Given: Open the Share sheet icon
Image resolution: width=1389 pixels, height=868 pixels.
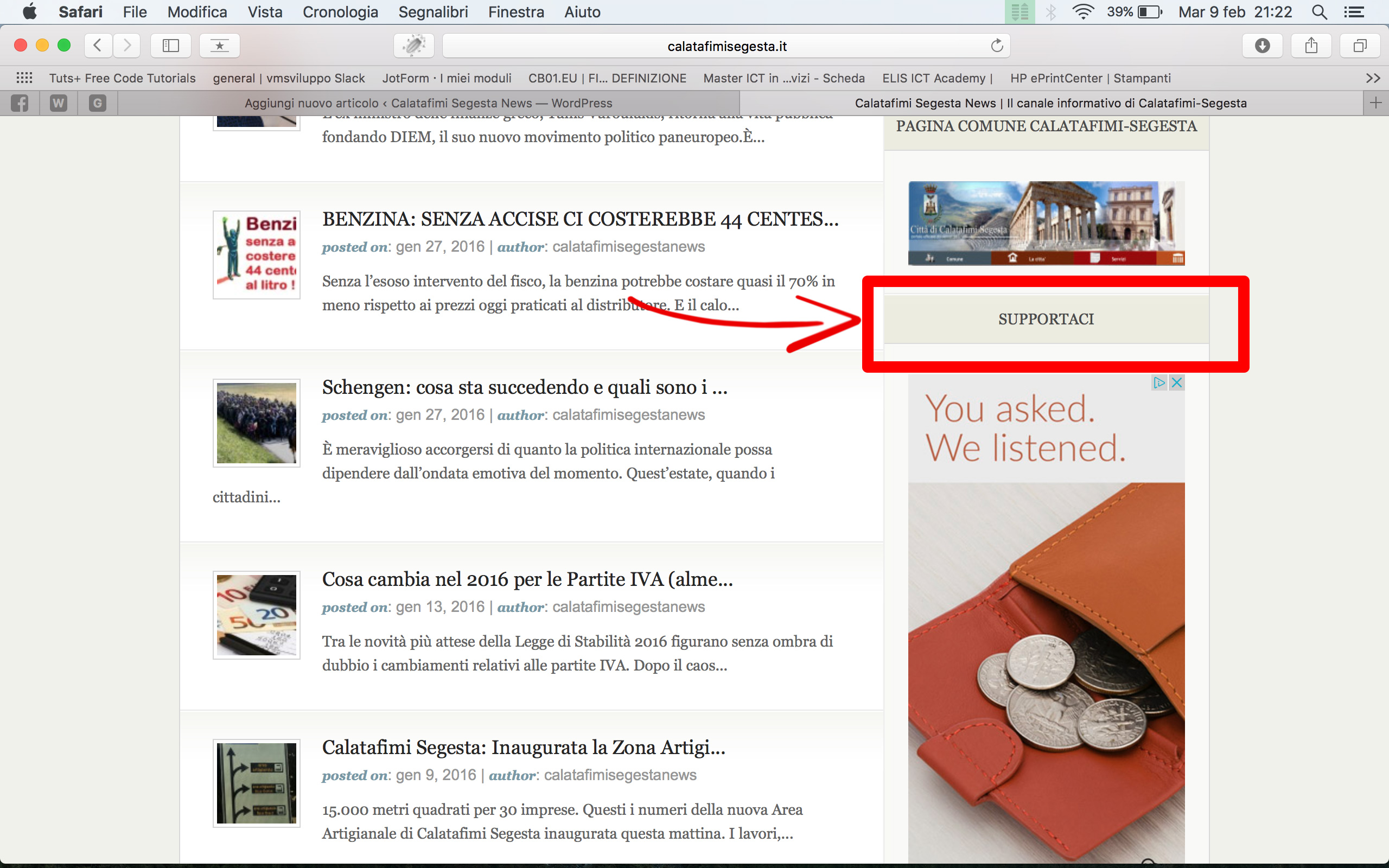Looking at the screenshot, I should click(1311, 46).
